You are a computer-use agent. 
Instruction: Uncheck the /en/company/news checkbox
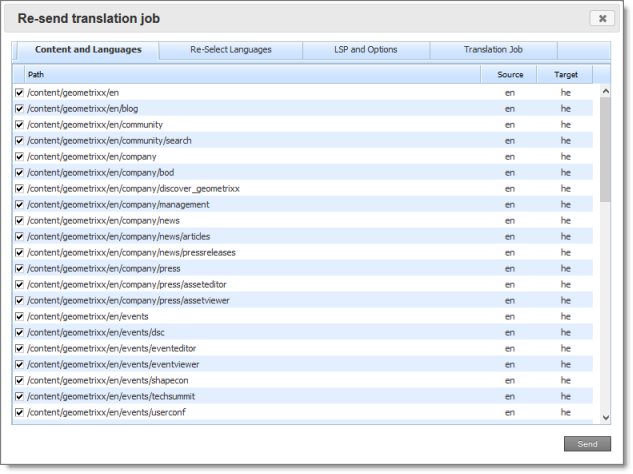(19, 220)
